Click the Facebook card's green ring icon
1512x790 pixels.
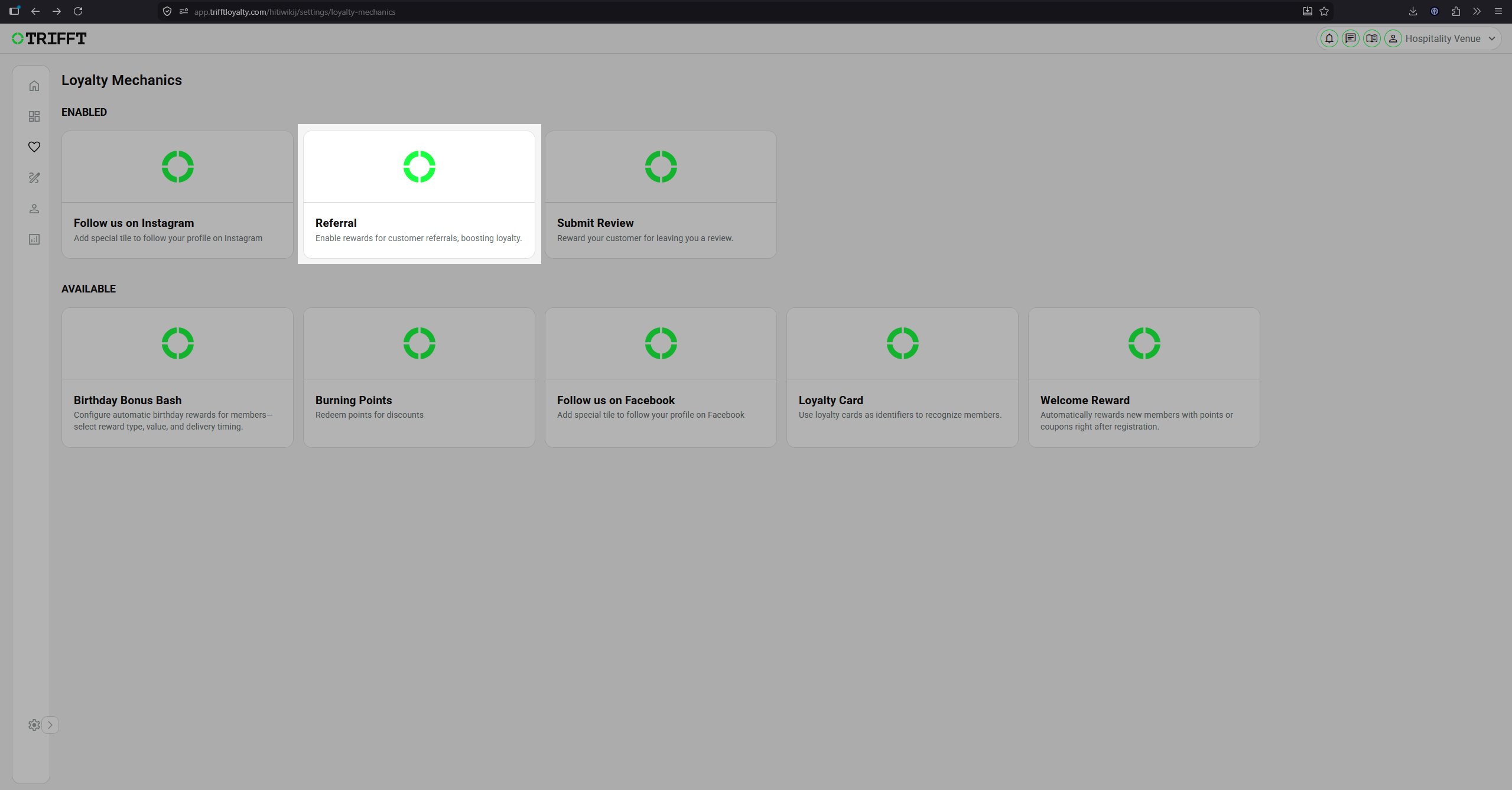661,343
